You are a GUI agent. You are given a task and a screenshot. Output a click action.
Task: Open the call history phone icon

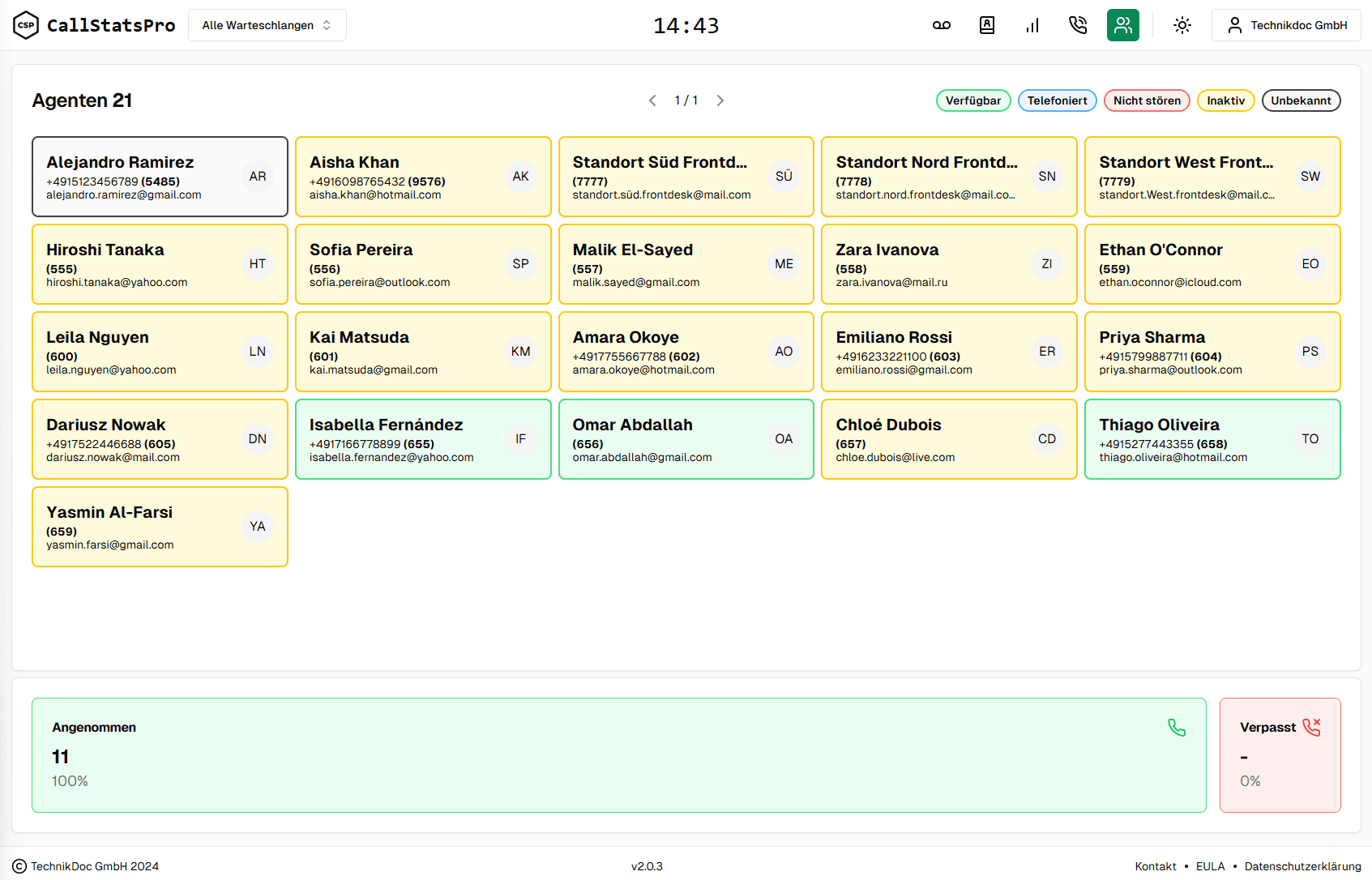[1077, 25]
